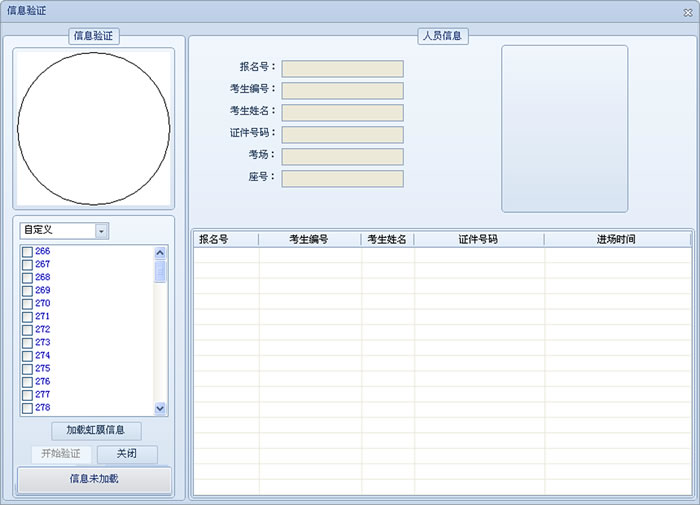Screen dimensions: 700x505
Task: Tick the checkbox for item 266
Action: (28, 251)
